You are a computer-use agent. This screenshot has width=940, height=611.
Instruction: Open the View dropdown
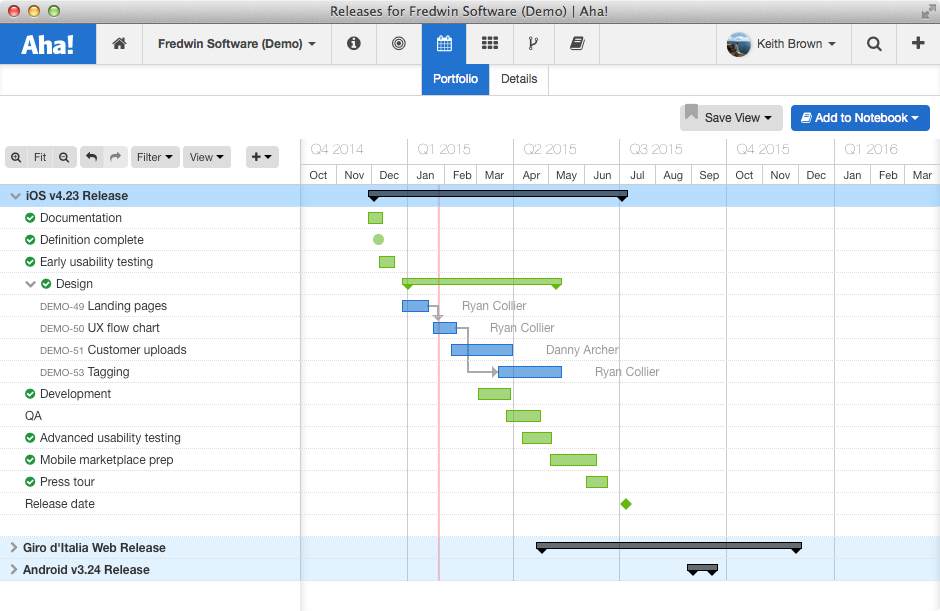coord(206,157)
